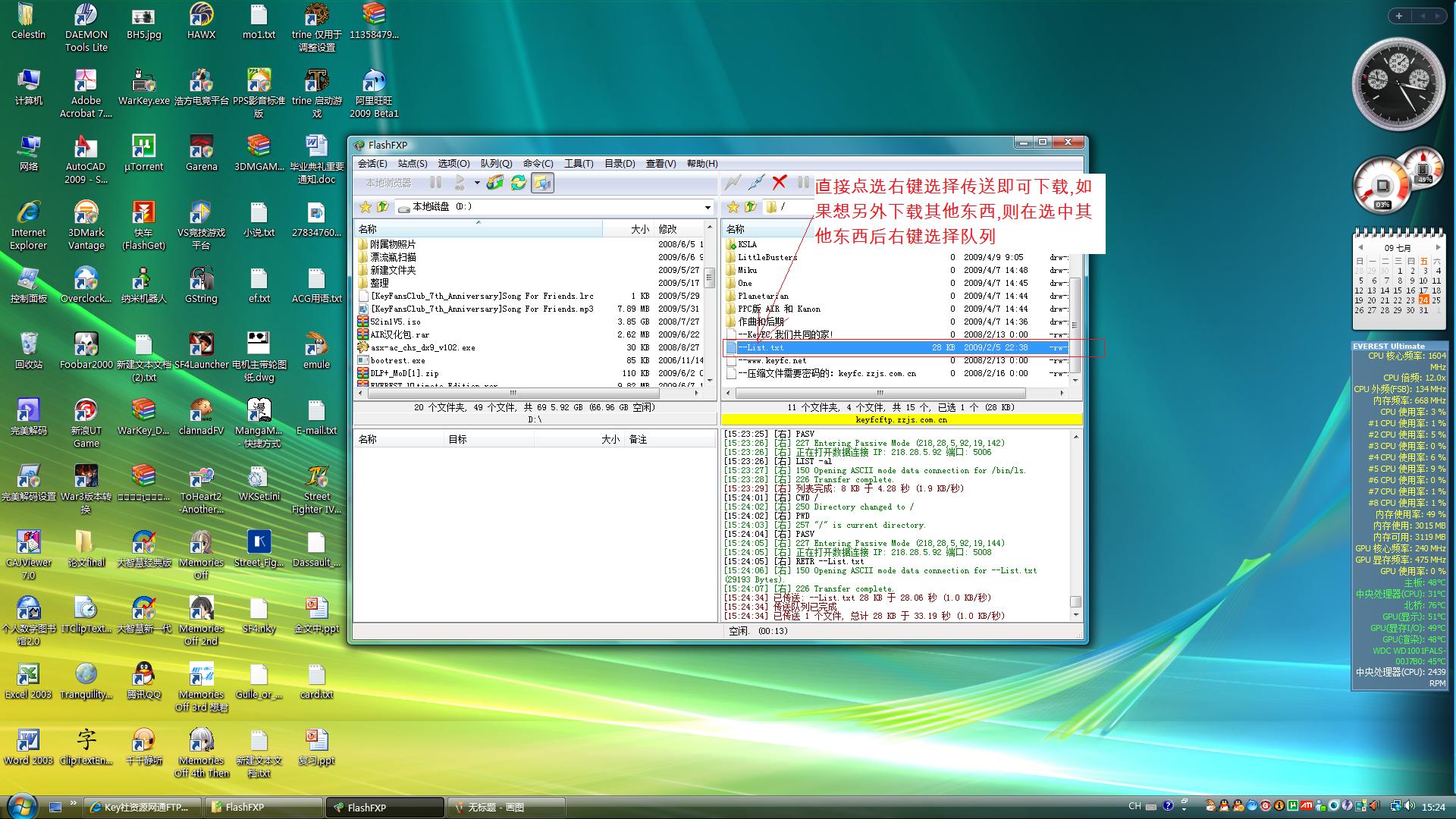Click the local list scroll-up arrow
Screen dimensions: 1456x819
(710, 227)
